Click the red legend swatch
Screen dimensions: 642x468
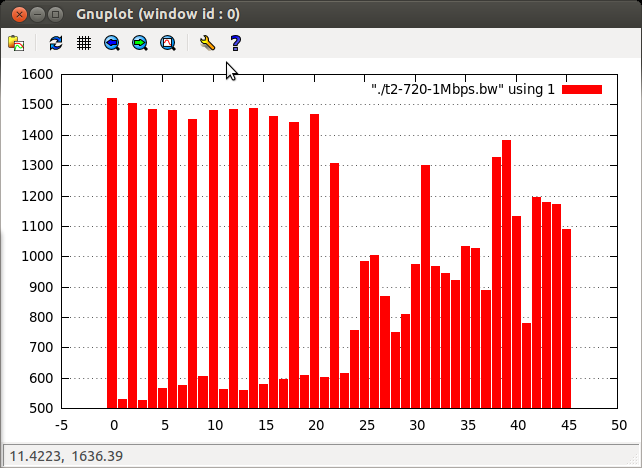pyautogui.click(x=582, y=90)
